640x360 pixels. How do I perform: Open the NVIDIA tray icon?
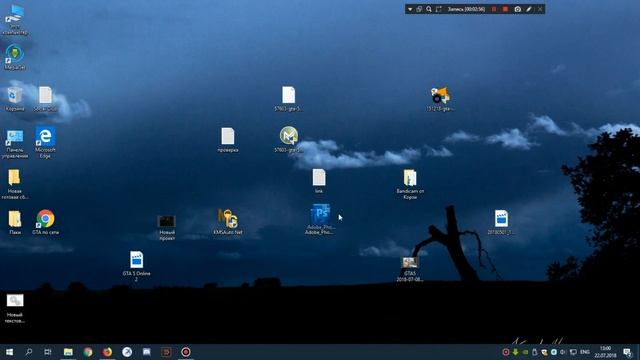click(525, 352)
